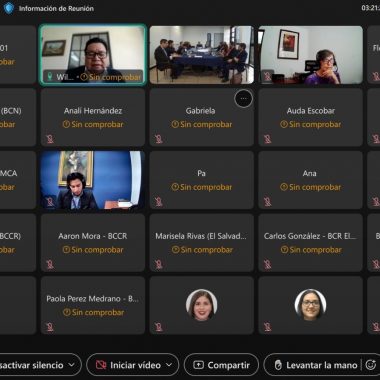Click the muted mic icon on Aaron Mora tile
380x380 pixels.
click(x=50, y=264)
